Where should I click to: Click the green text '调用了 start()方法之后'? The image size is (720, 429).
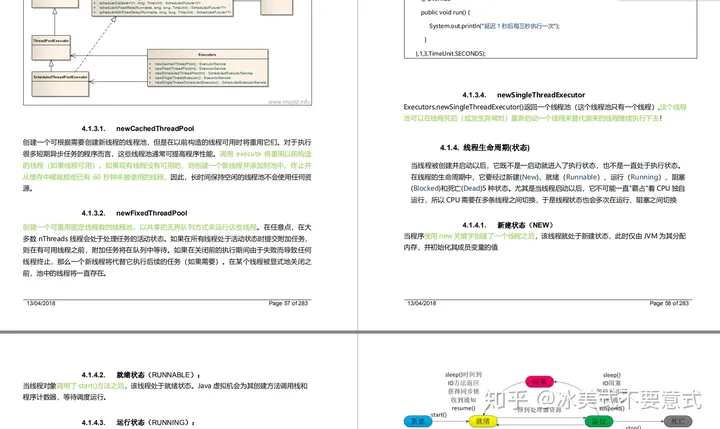tap(90, 386)
